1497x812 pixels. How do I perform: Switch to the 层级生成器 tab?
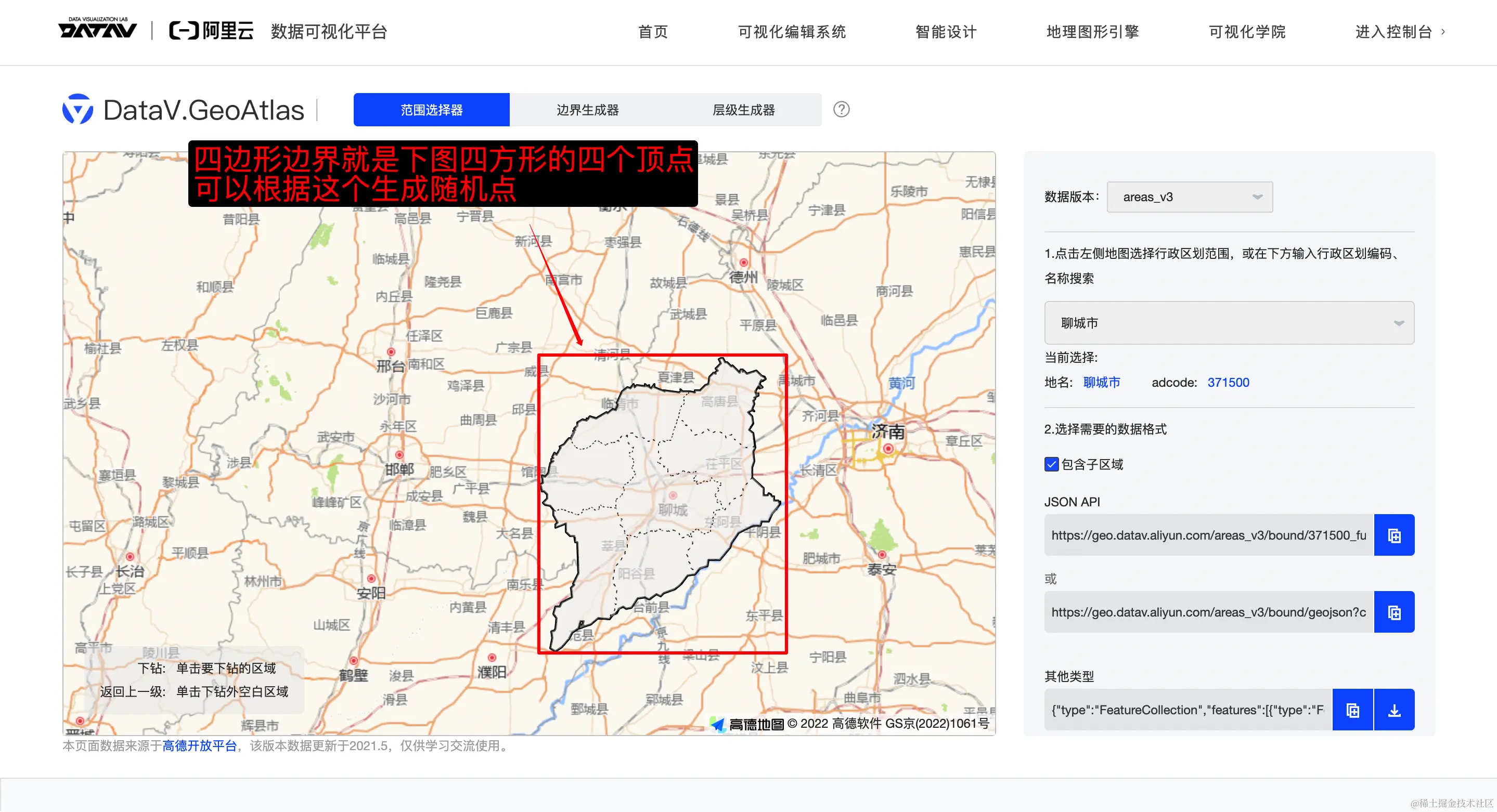coord(743,110)
